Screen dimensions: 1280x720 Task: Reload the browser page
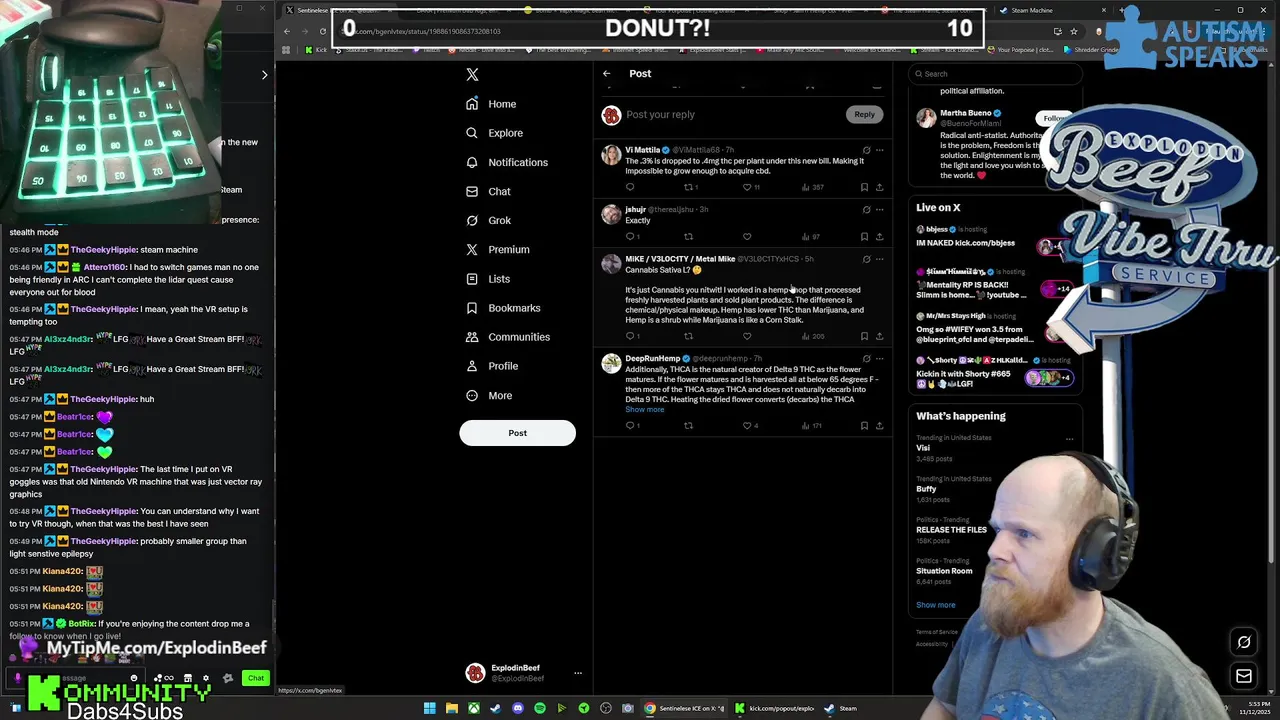coord(322,31)
